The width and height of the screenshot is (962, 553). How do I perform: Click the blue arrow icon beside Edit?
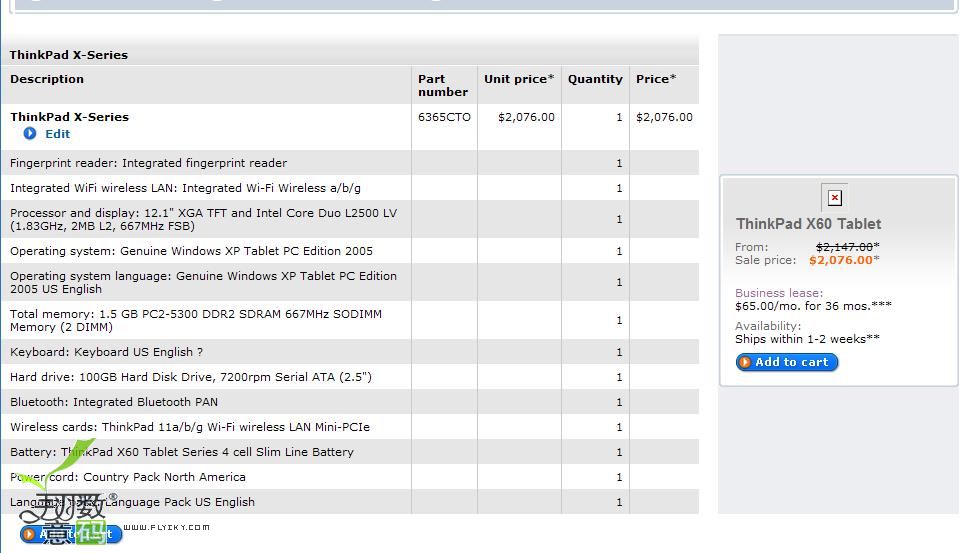[x=30, y=134]
